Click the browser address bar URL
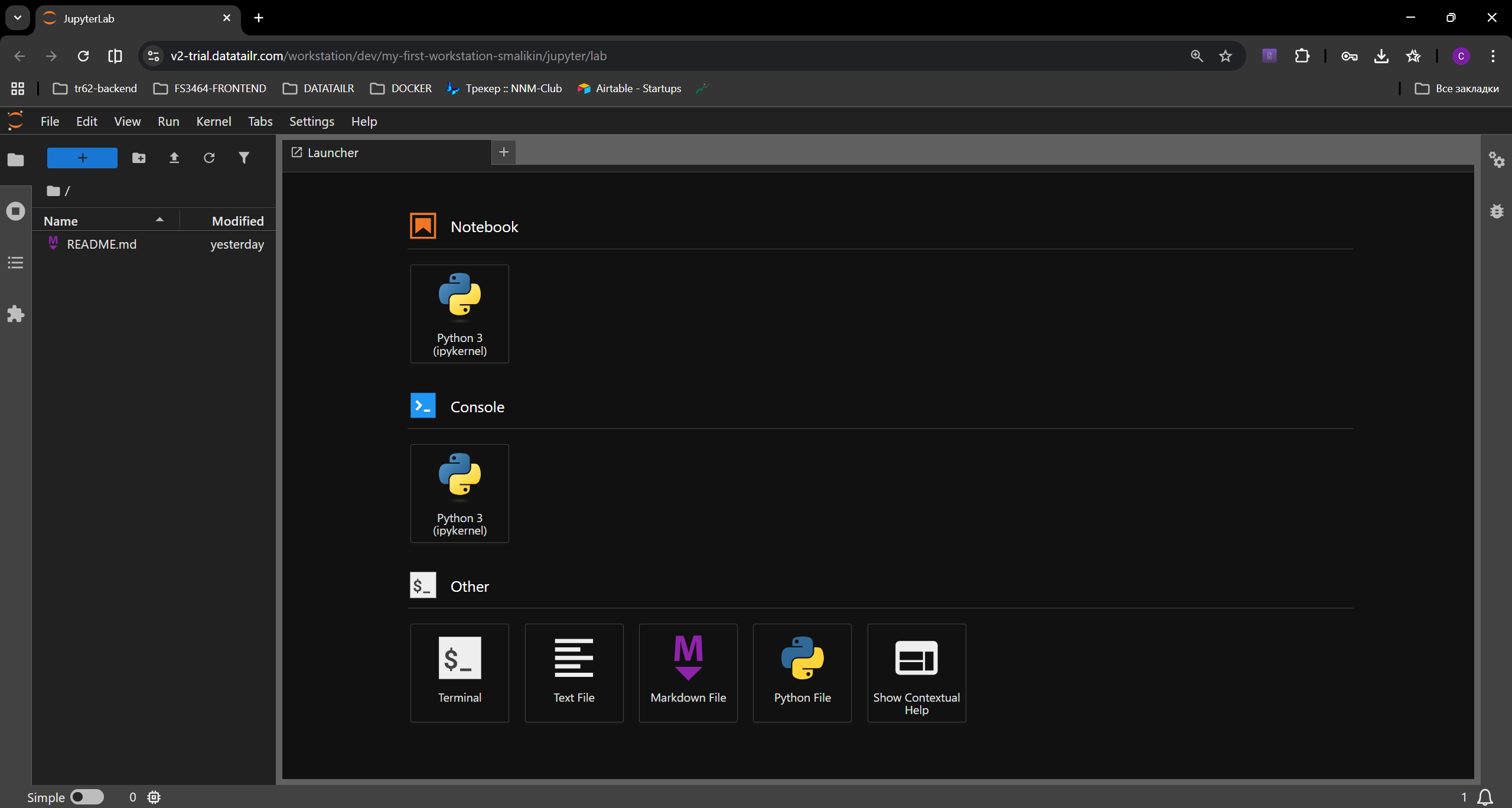Image resolution: width=1512 pixels, height=808 pixels. 389,56
